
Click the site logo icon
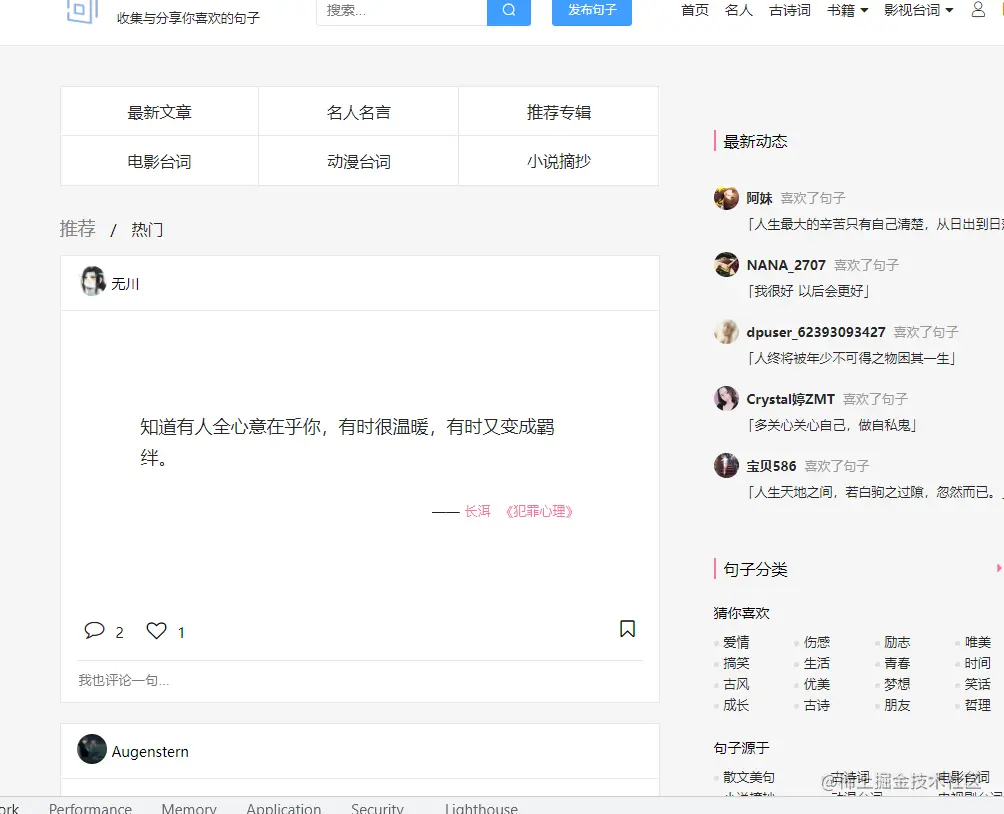[x=82, y=11]
